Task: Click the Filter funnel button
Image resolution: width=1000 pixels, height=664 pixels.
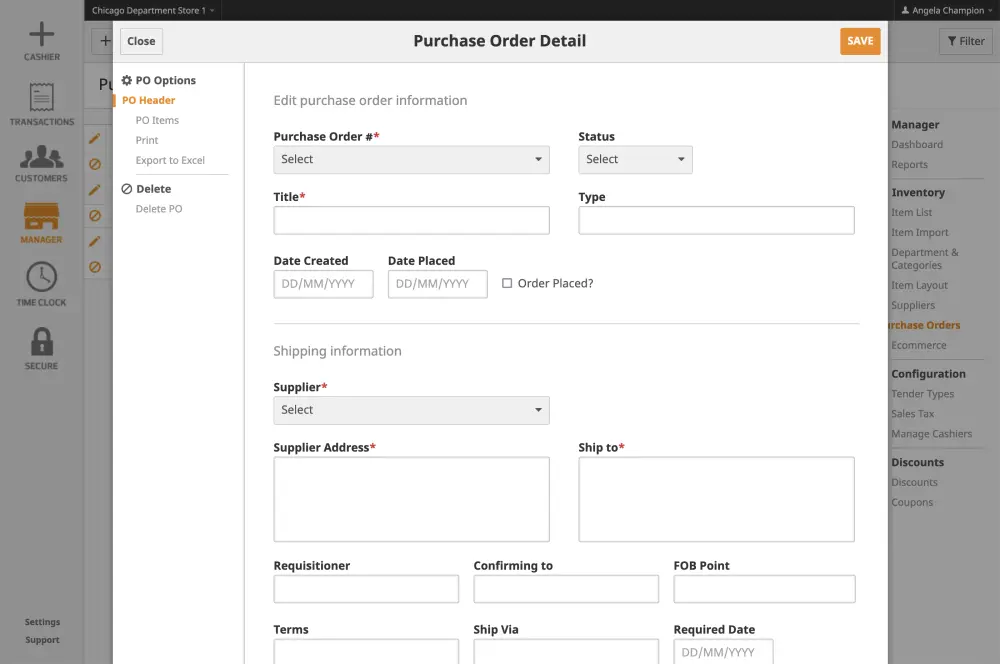Action: [x=966, y=41]
